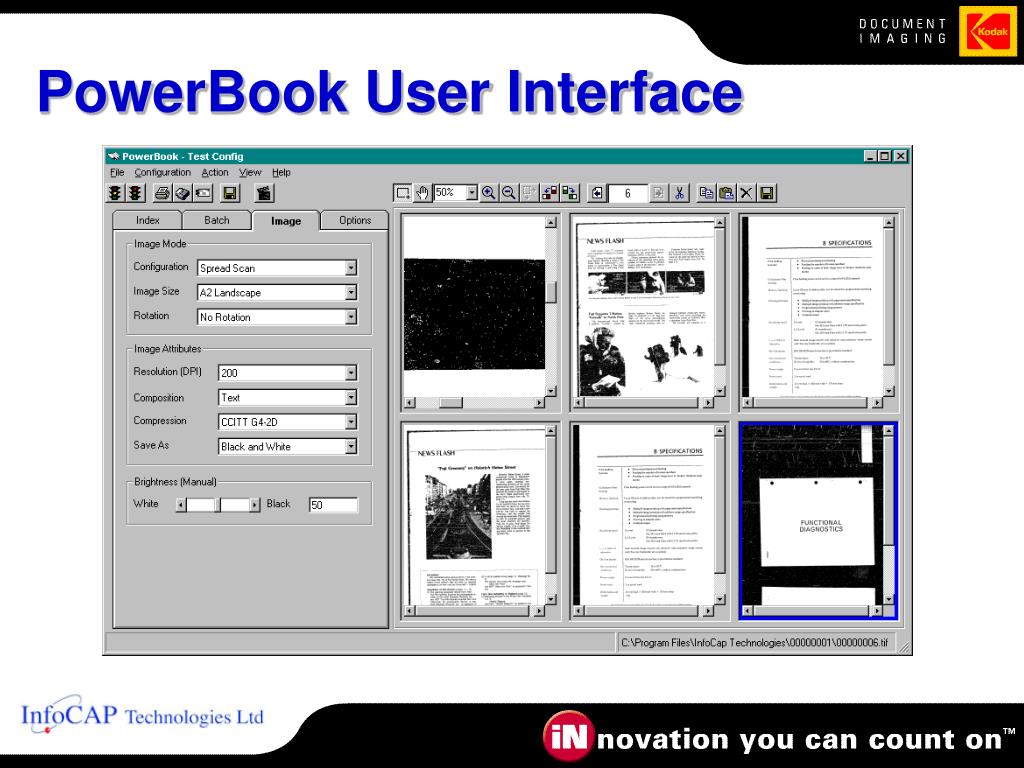Click vertical scrollbar of FUNCTIONAL DIAGNOSTICS thumbnail
This screenshot has height=768, width=1024.
(889, 515)
